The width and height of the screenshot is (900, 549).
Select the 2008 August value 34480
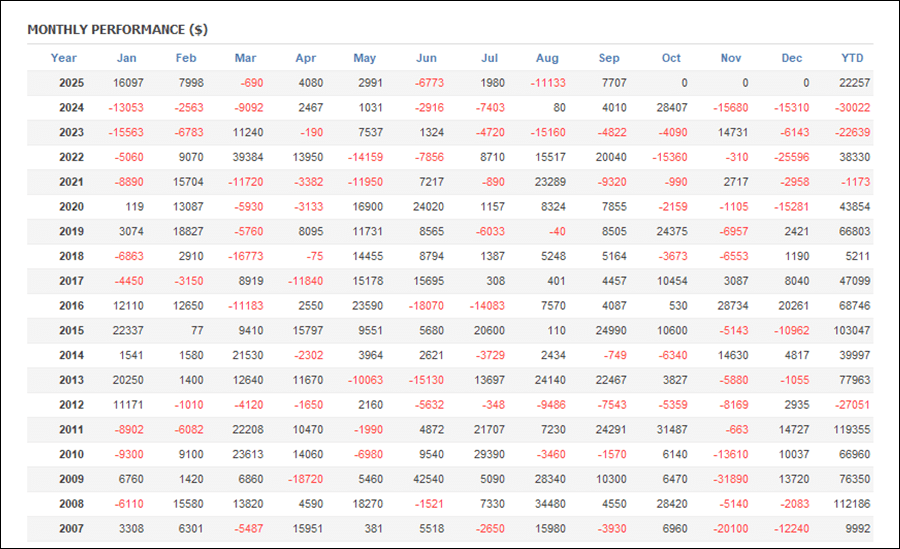coord(549,505)
